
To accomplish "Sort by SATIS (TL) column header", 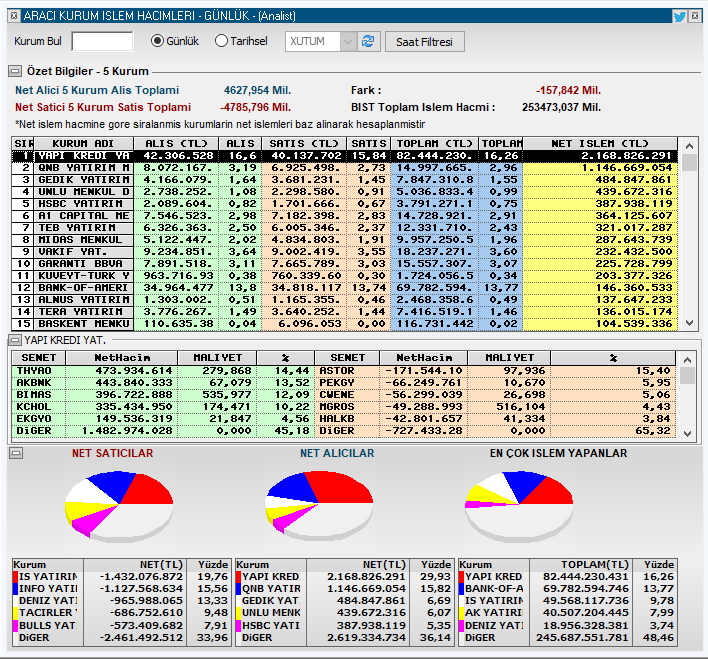I will click(x=304, y=144).
